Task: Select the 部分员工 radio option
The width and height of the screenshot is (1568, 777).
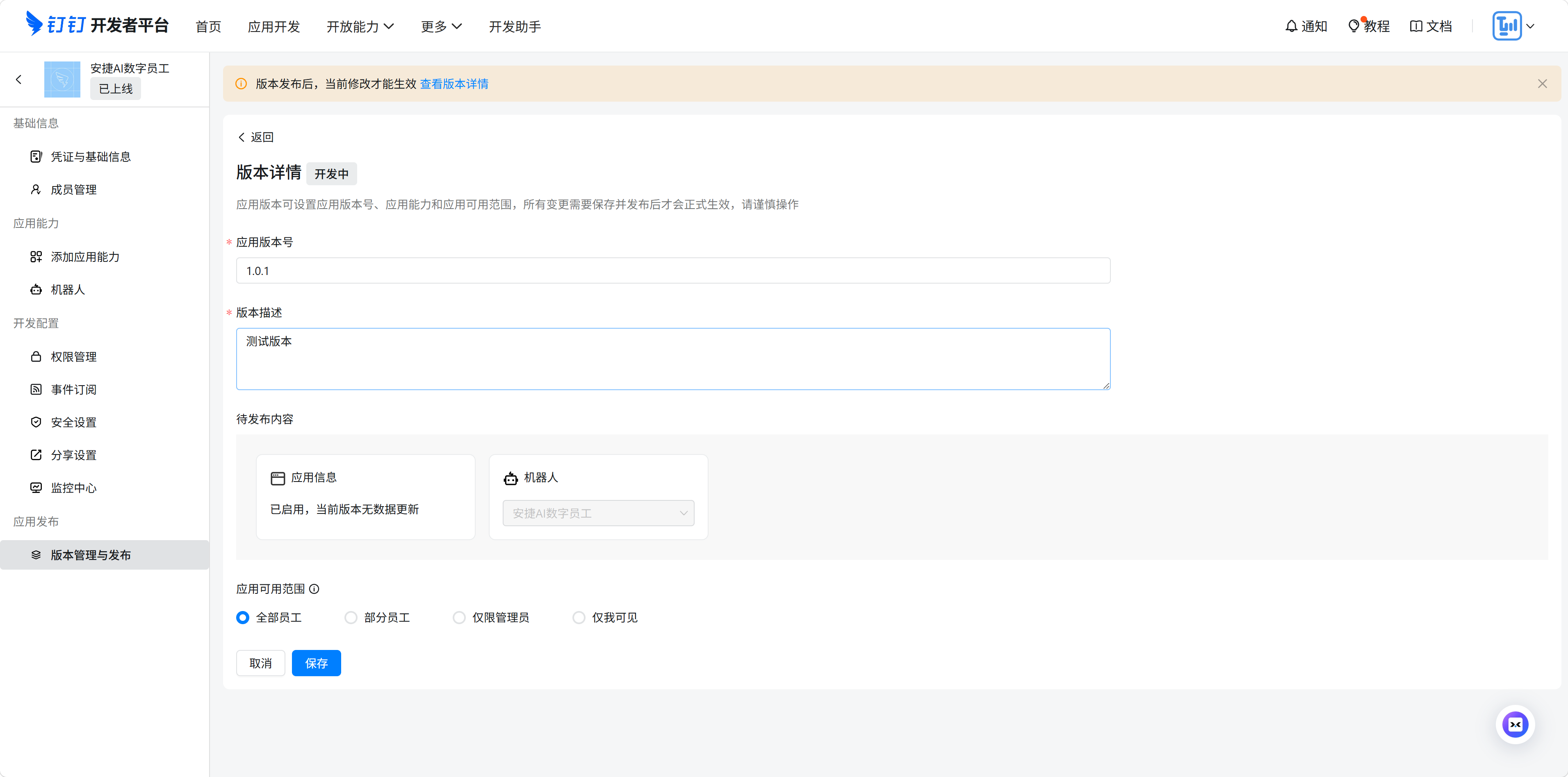Action: (x=351, y=618)
